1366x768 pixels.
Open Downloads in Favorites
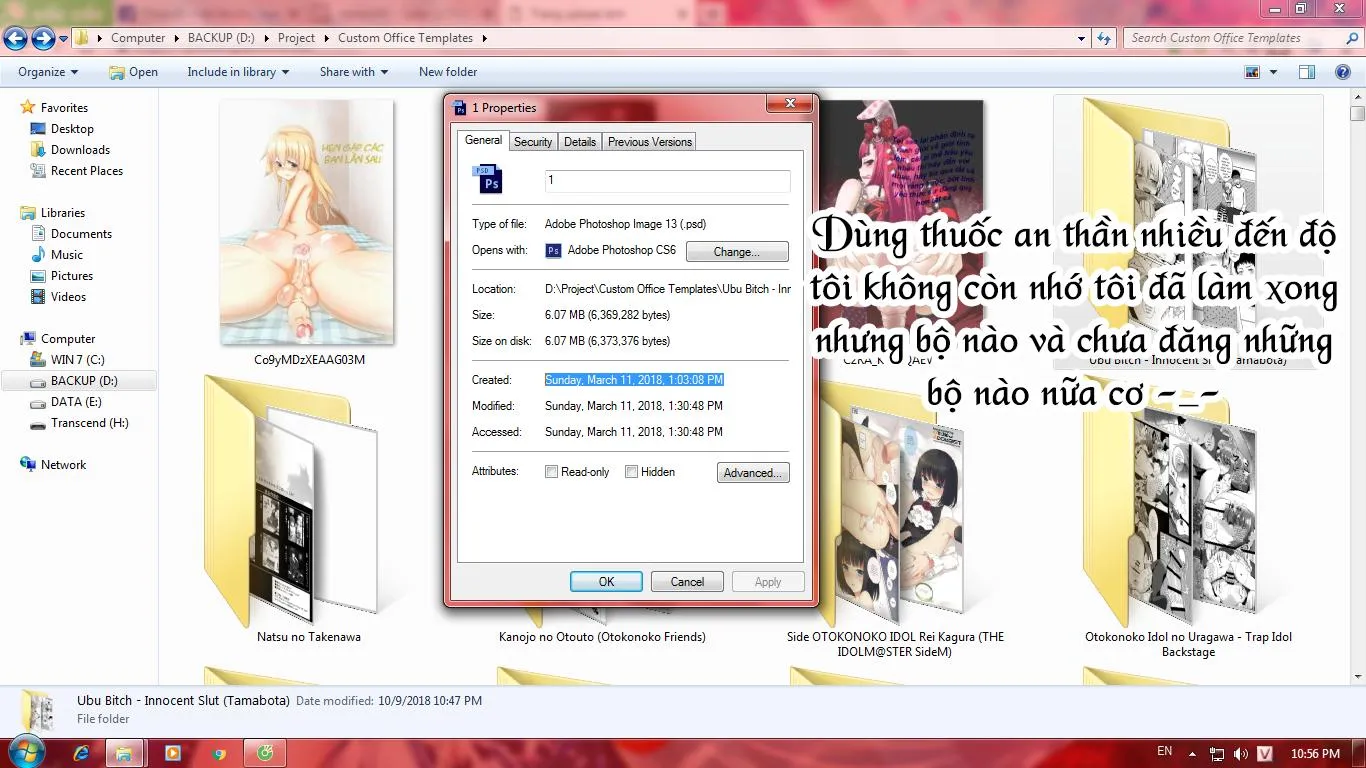[80, 150]
